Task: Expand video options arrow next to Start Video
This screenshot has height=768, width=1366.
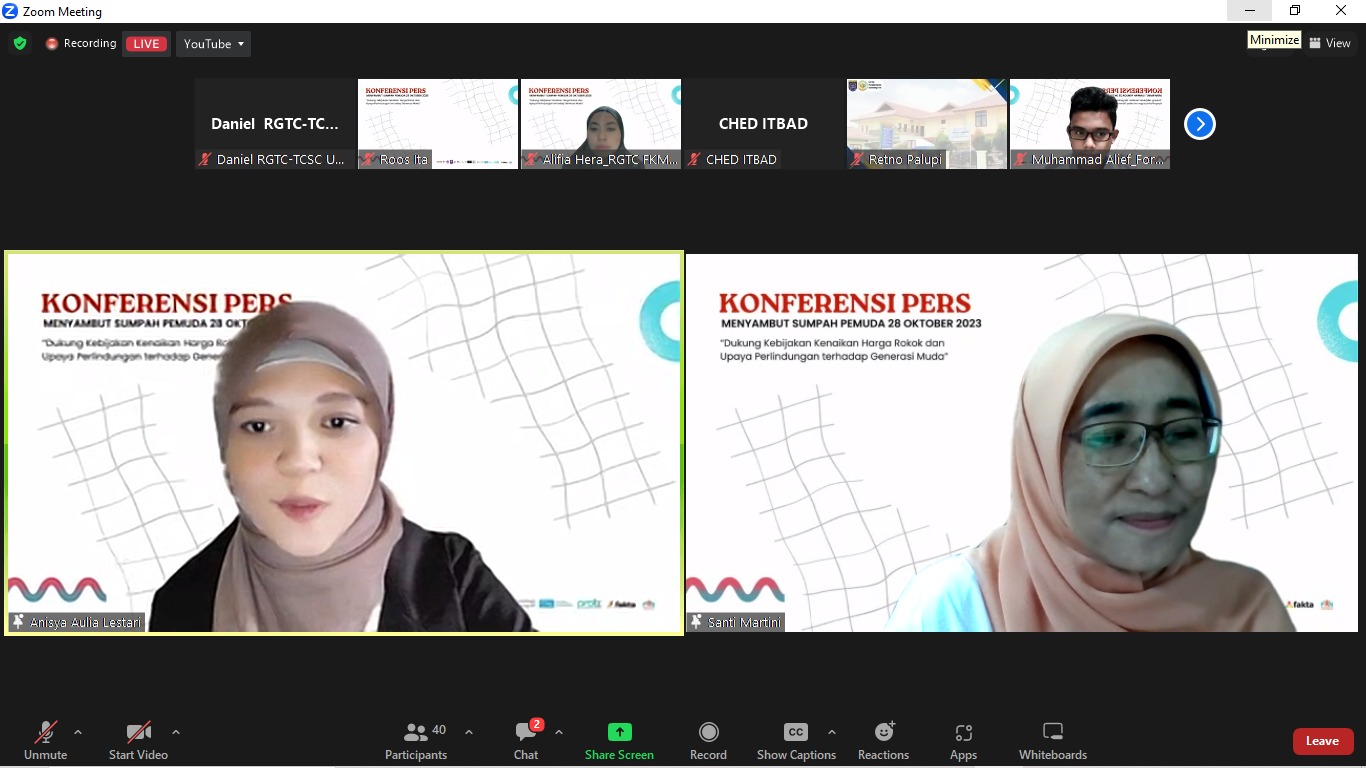Action: (176, 732)
